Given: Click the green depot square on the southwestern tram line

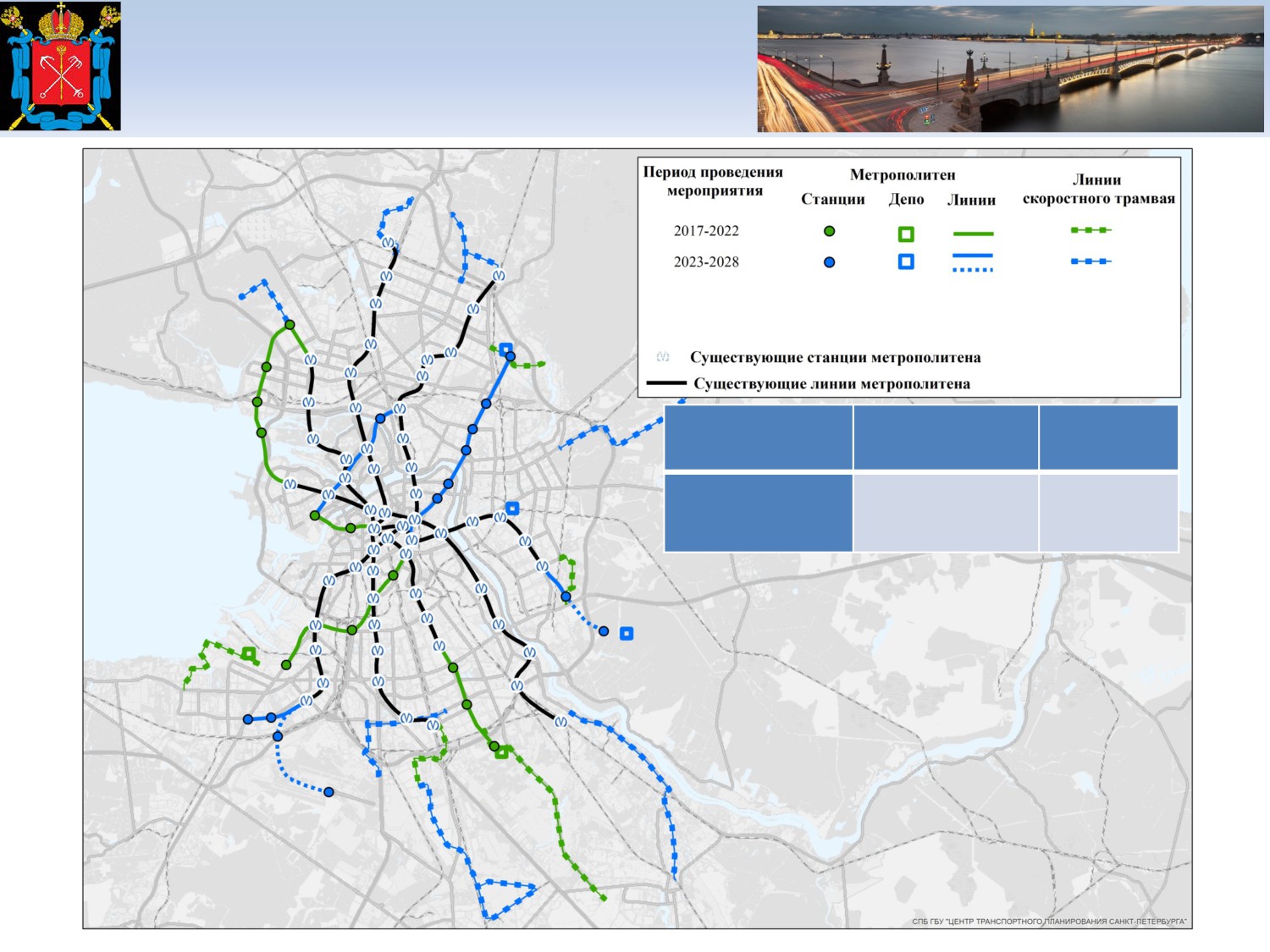Looking at the screenshot, I should click(x=248, y=653).
